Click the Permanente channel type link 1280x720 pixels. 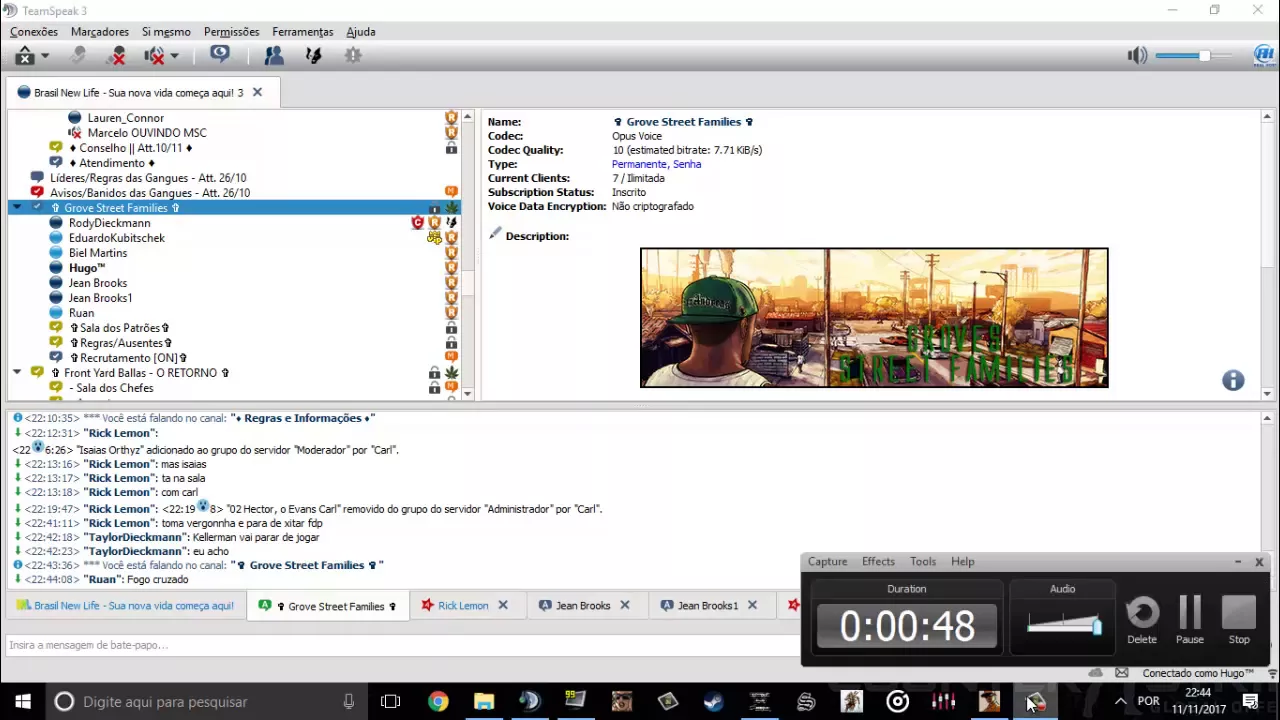639,164
